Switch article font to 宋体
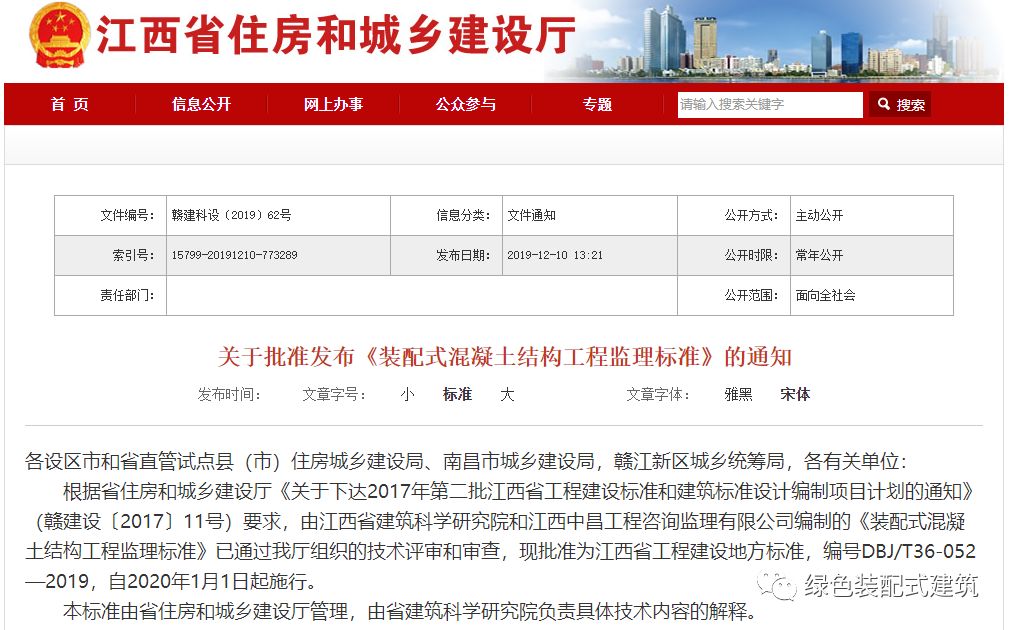1011x630 pixels. 795,395
